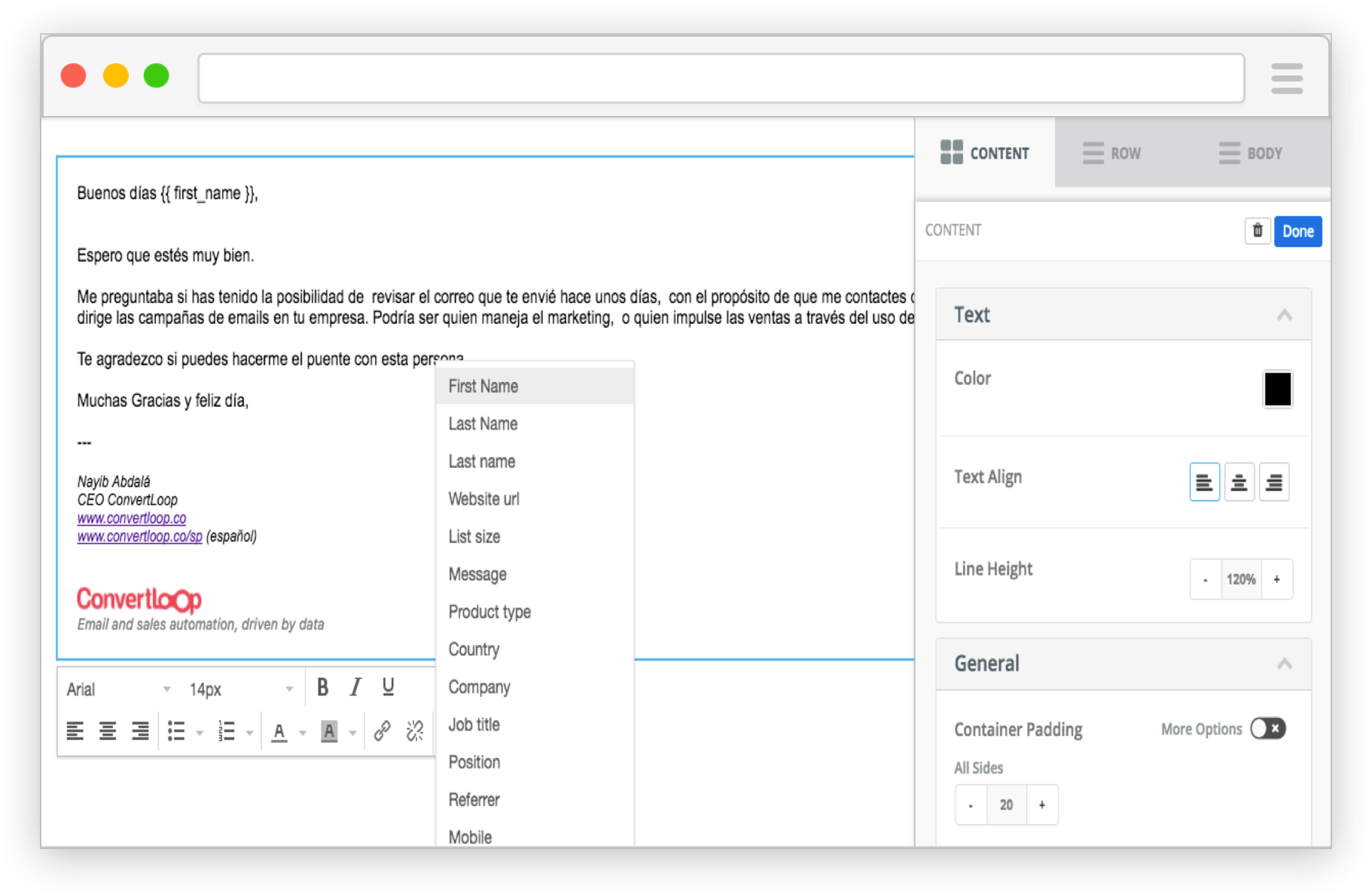Switch to the ROW tab

[x=1111, y=153]
